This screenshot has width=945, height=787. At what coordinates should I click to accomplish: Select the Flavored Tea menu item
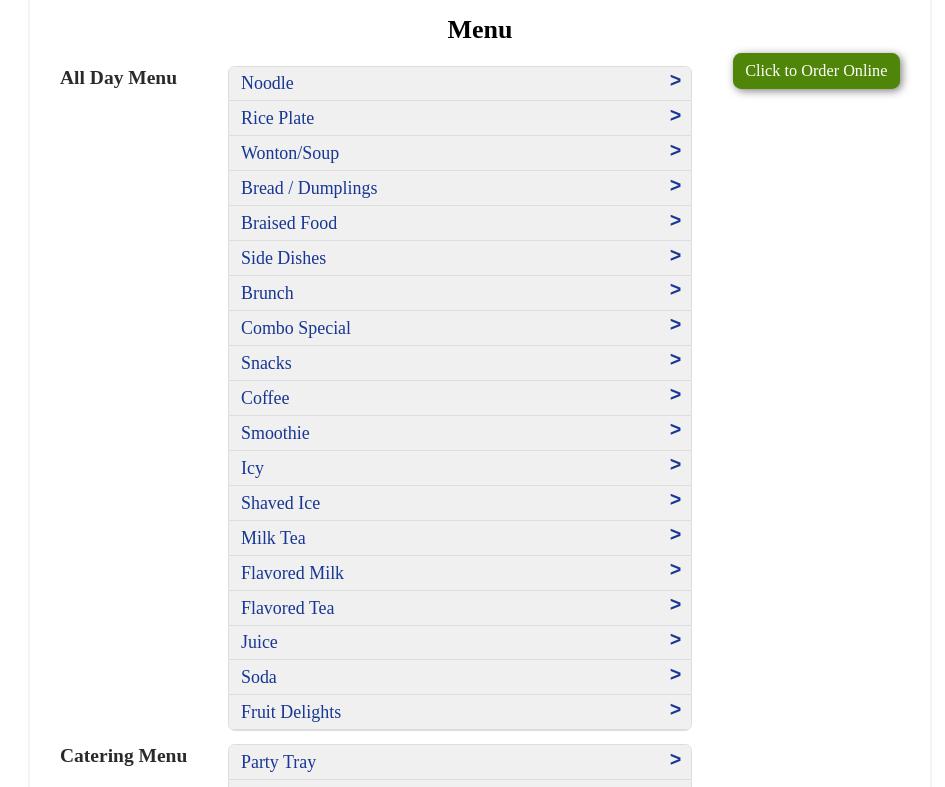288,608
